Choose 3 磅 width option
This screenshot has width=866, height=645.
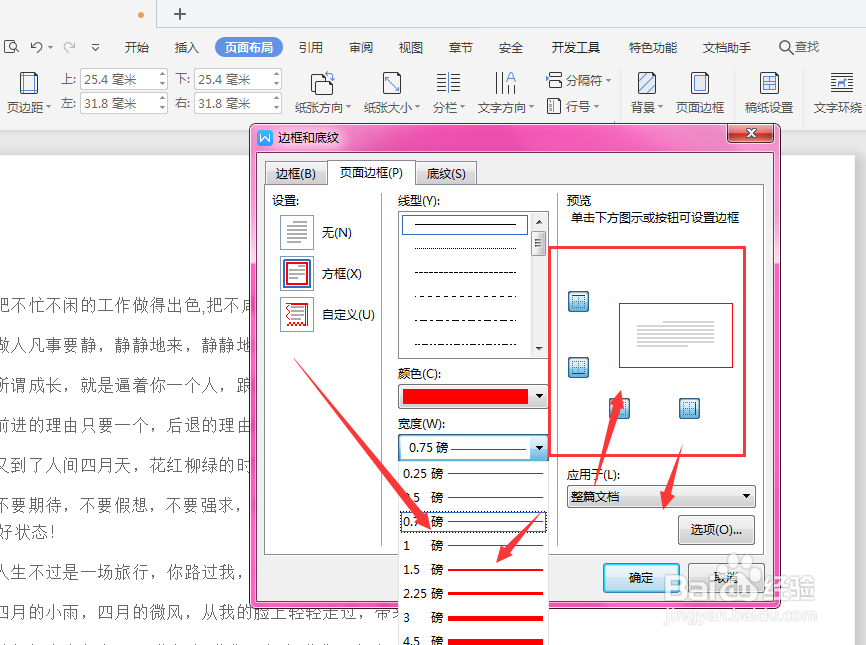click(473, 617)
